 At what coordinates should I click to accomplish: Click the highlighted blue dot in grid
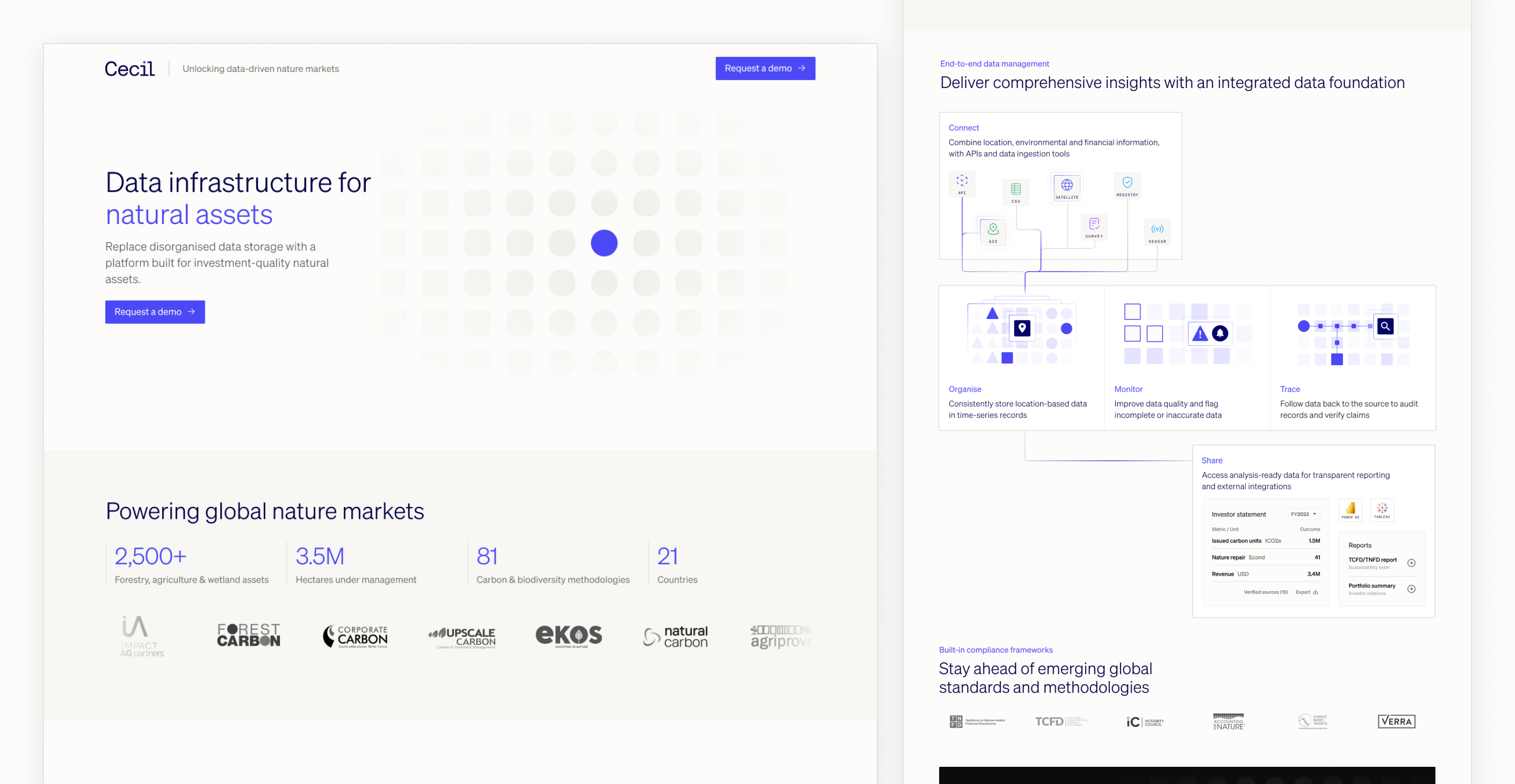pos(603,243)
